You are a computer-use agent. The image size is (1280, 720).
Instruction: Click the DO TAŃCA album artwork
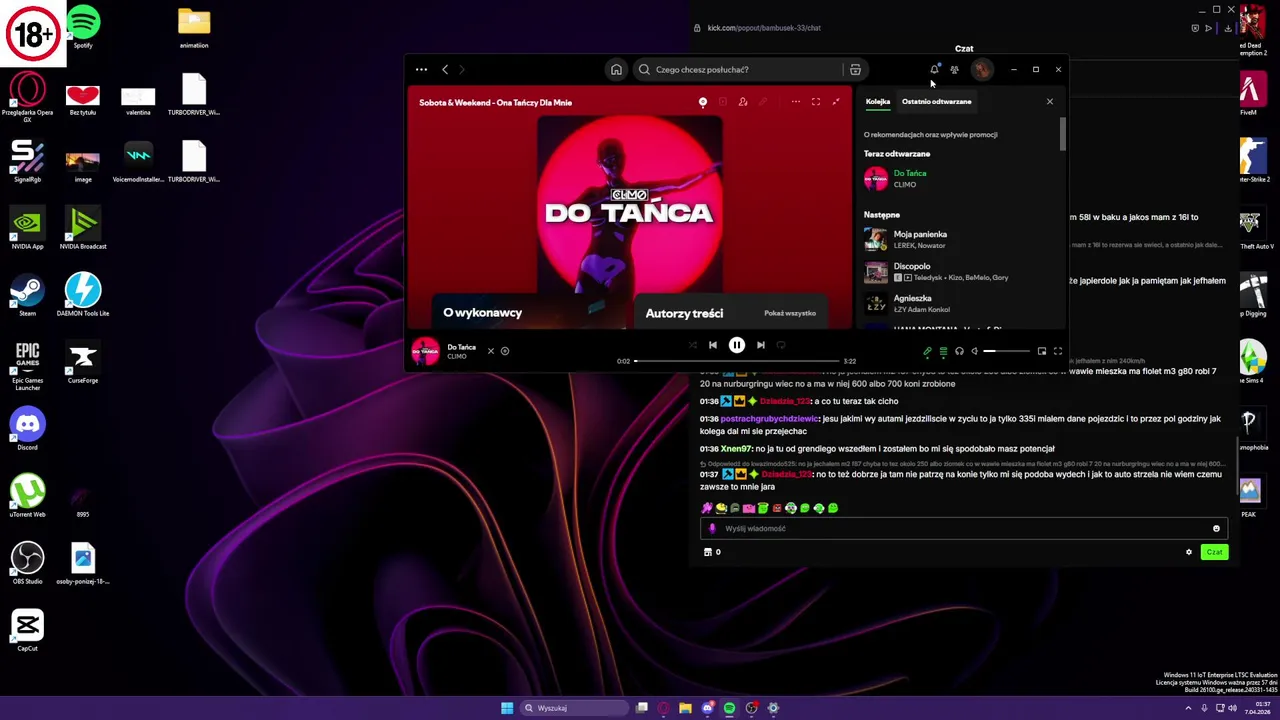pos(629,205)
